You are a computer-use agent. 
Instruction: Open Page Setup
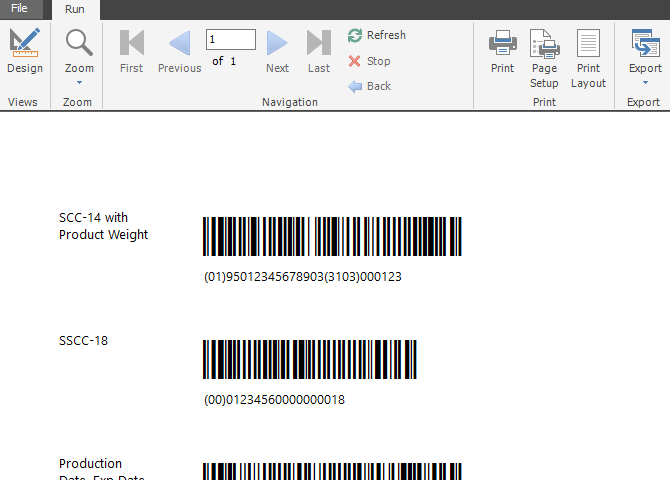click(544, 58)
